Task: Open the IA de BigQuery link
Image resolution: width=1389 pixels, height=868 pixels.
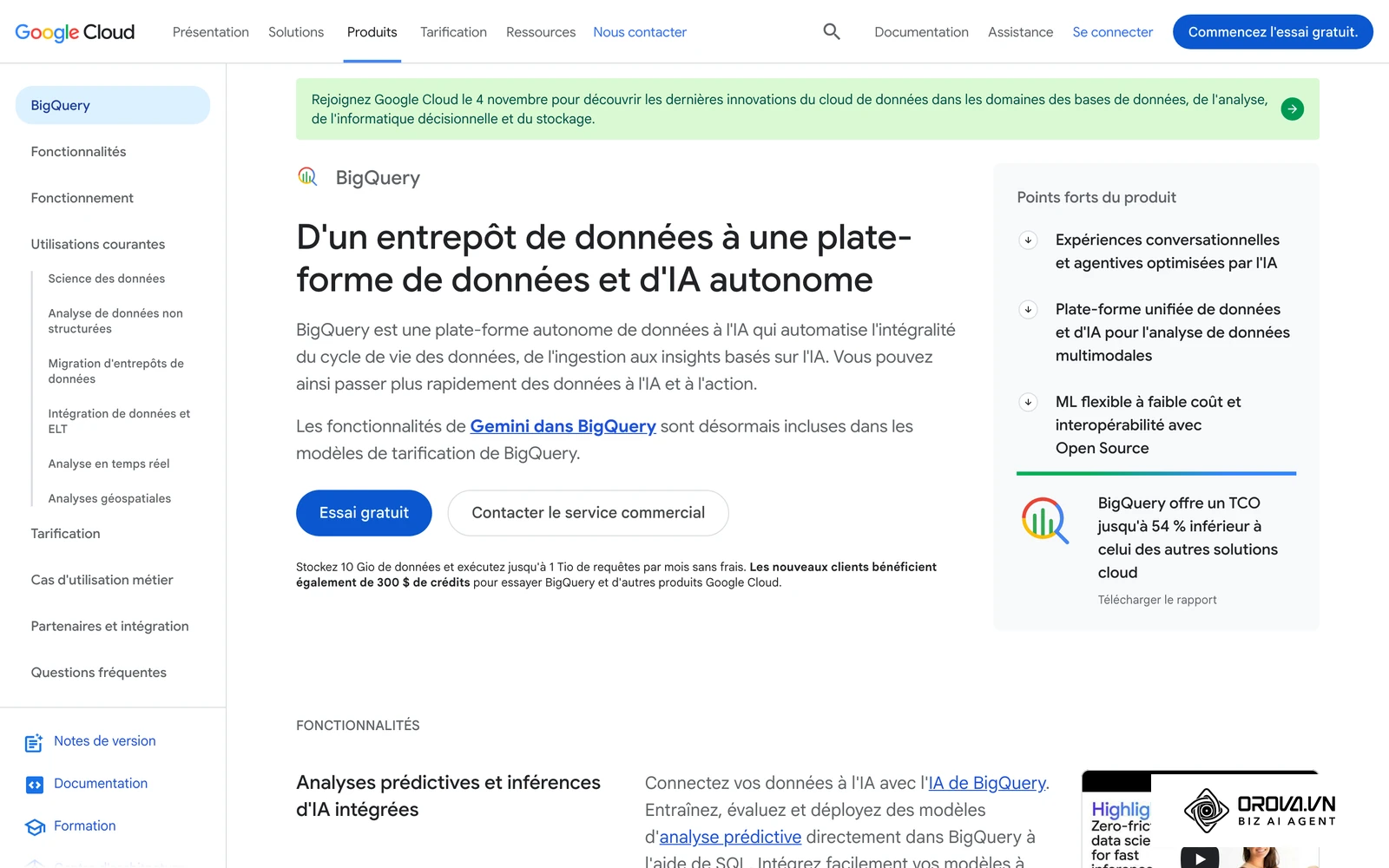Action: tap(987, 783)
